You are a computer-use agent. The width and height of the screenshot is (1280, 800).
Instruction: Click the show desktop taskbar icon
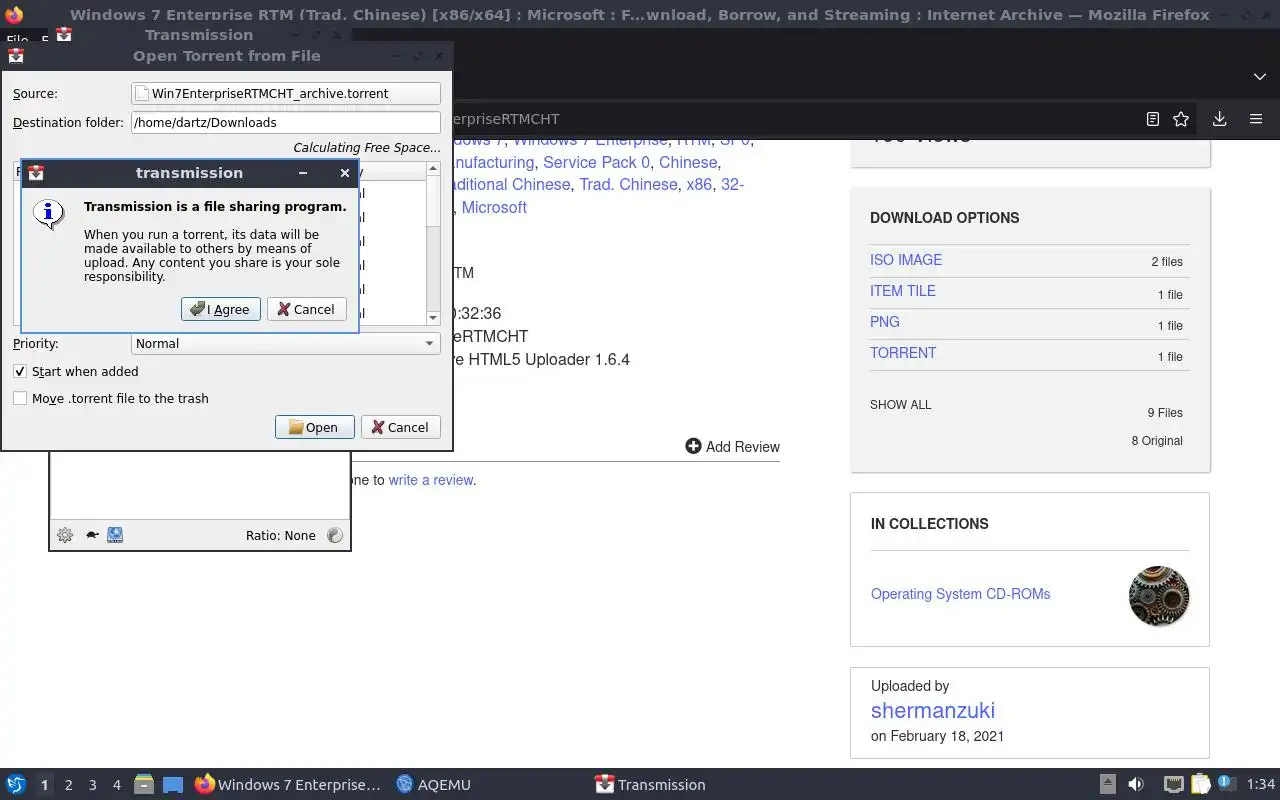point(173,785)
